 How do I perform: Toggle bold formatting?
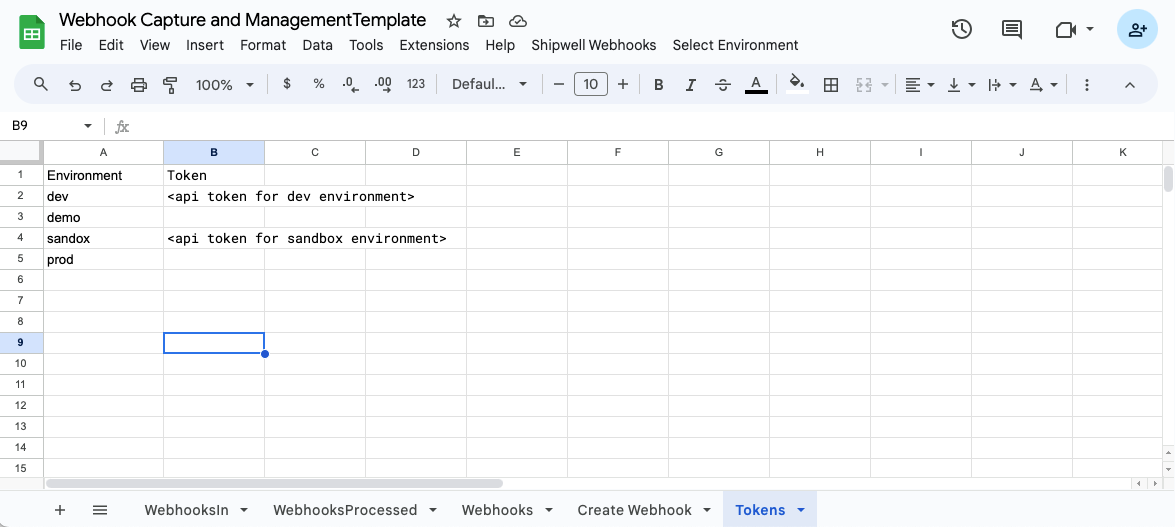[659, 85]
